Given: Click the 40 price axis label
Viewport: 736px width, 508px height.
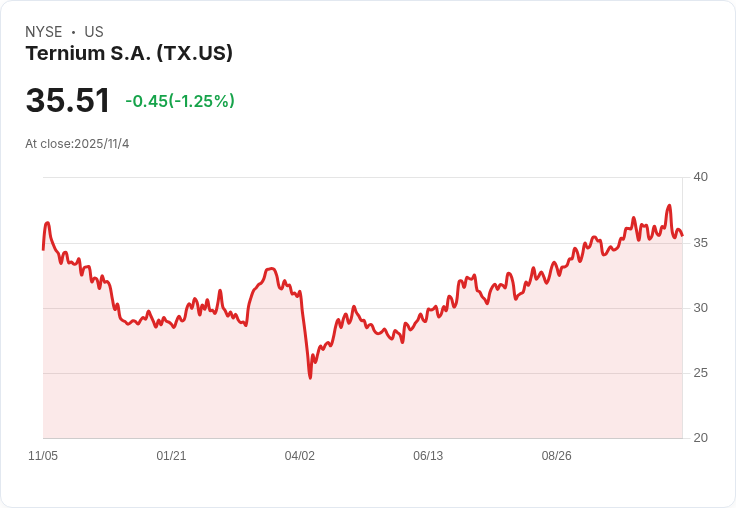Looking at the screenshot, I should click(700, 177).
